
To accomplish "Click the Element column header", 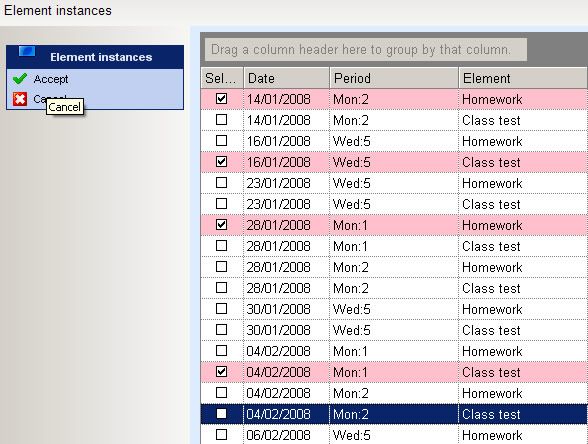I will 523,78.
